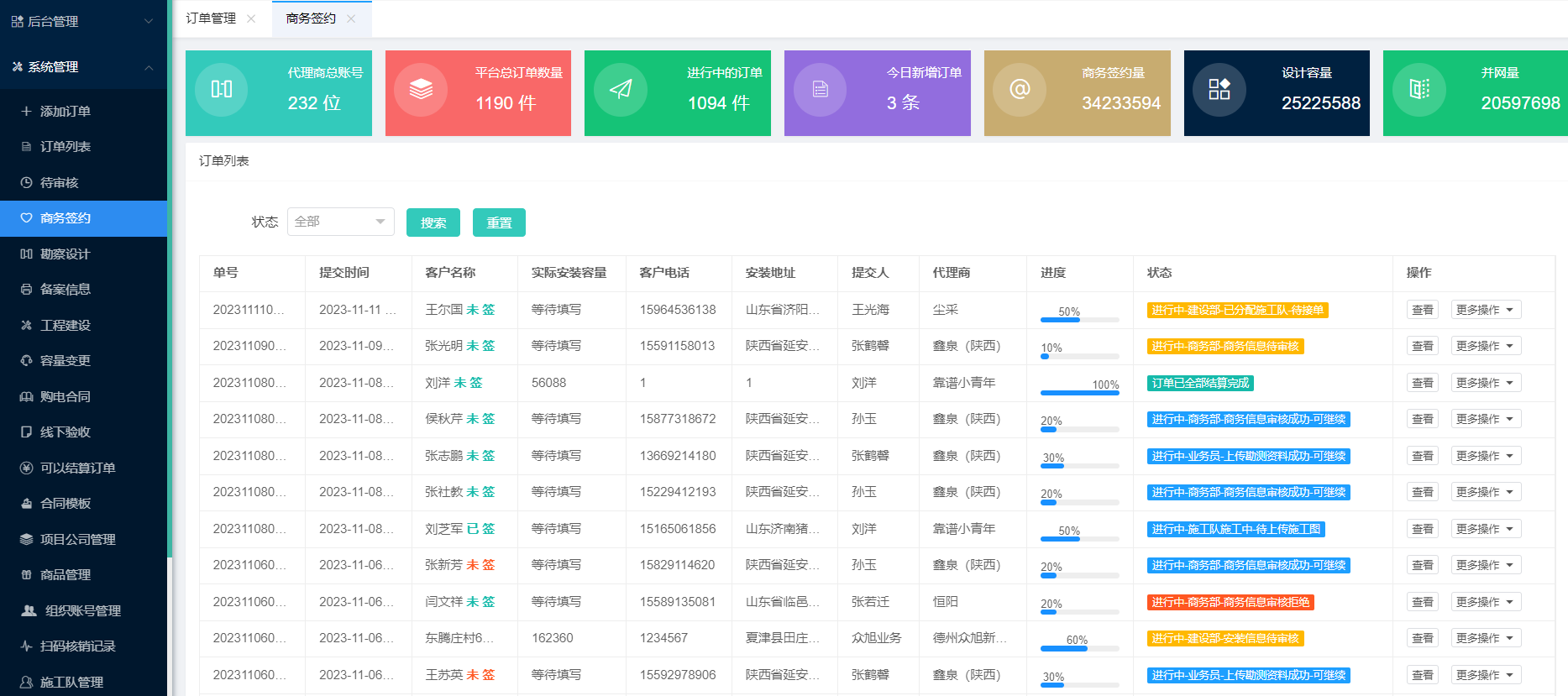1568x696 pixels.
Task: Expand the 后台管理 sidebar section
Action: pyautogui.click(x=149, y=21)
